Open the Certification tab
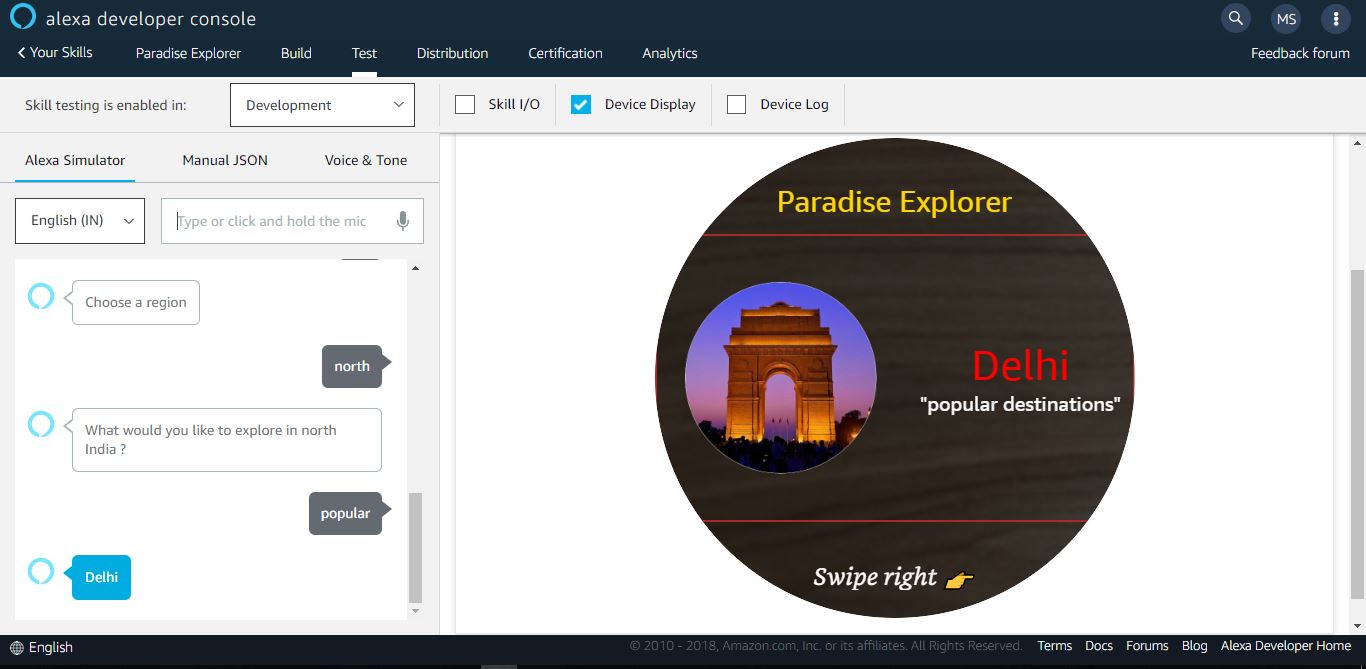Image resolution: width=1366 pixels, height=669 pixels. pos(565,53)
